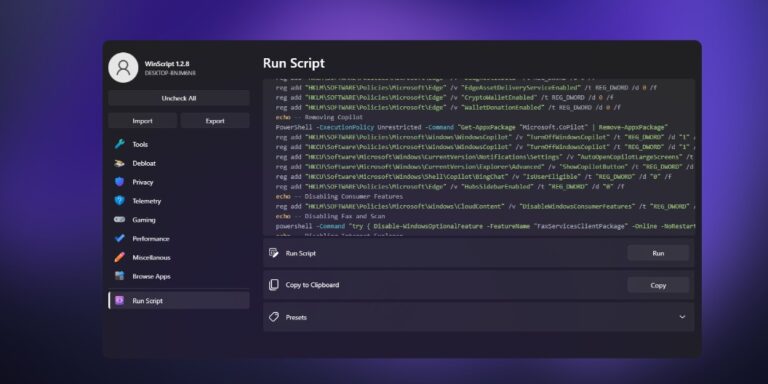
Task: Click the Privacy shield icon
Action: pyautogui.click(x=120, y=182)
